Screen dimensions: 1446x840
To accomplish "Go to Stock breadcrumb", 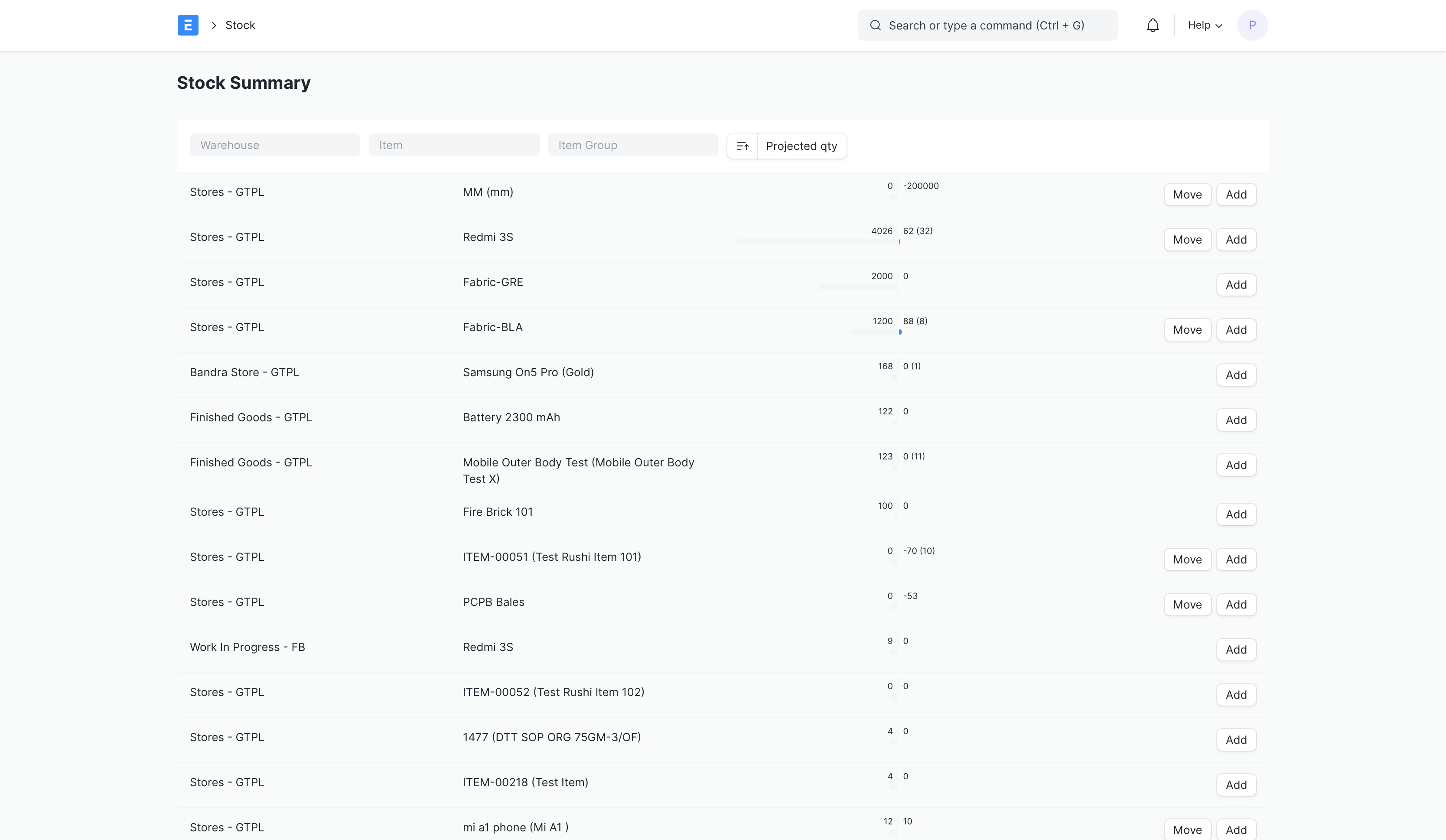I will (x=240, y=25).
